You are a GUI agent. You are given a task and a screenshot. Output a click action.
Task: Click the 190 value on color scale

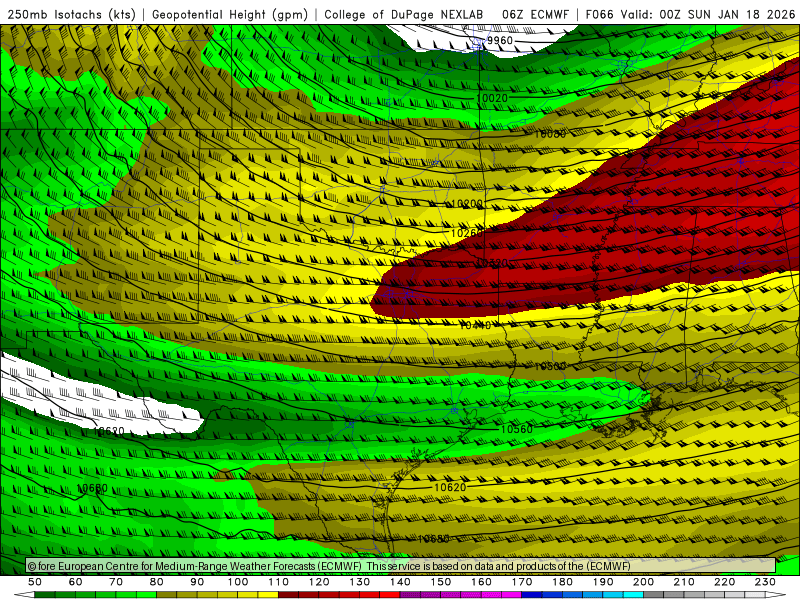pos(603,582)
